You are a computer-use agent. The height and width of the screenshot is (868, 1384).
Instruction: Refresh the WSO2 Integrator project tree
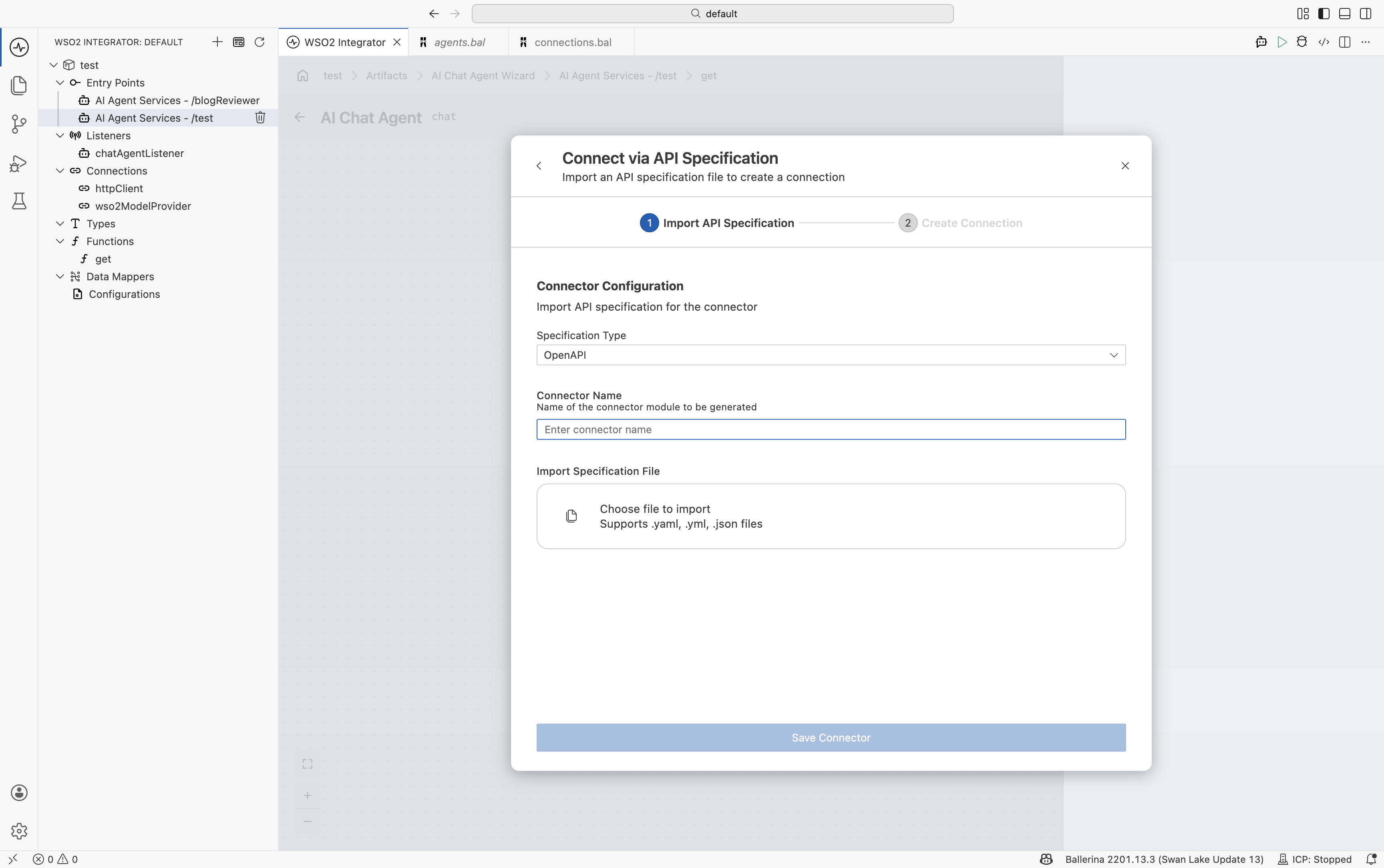(259, 42)
